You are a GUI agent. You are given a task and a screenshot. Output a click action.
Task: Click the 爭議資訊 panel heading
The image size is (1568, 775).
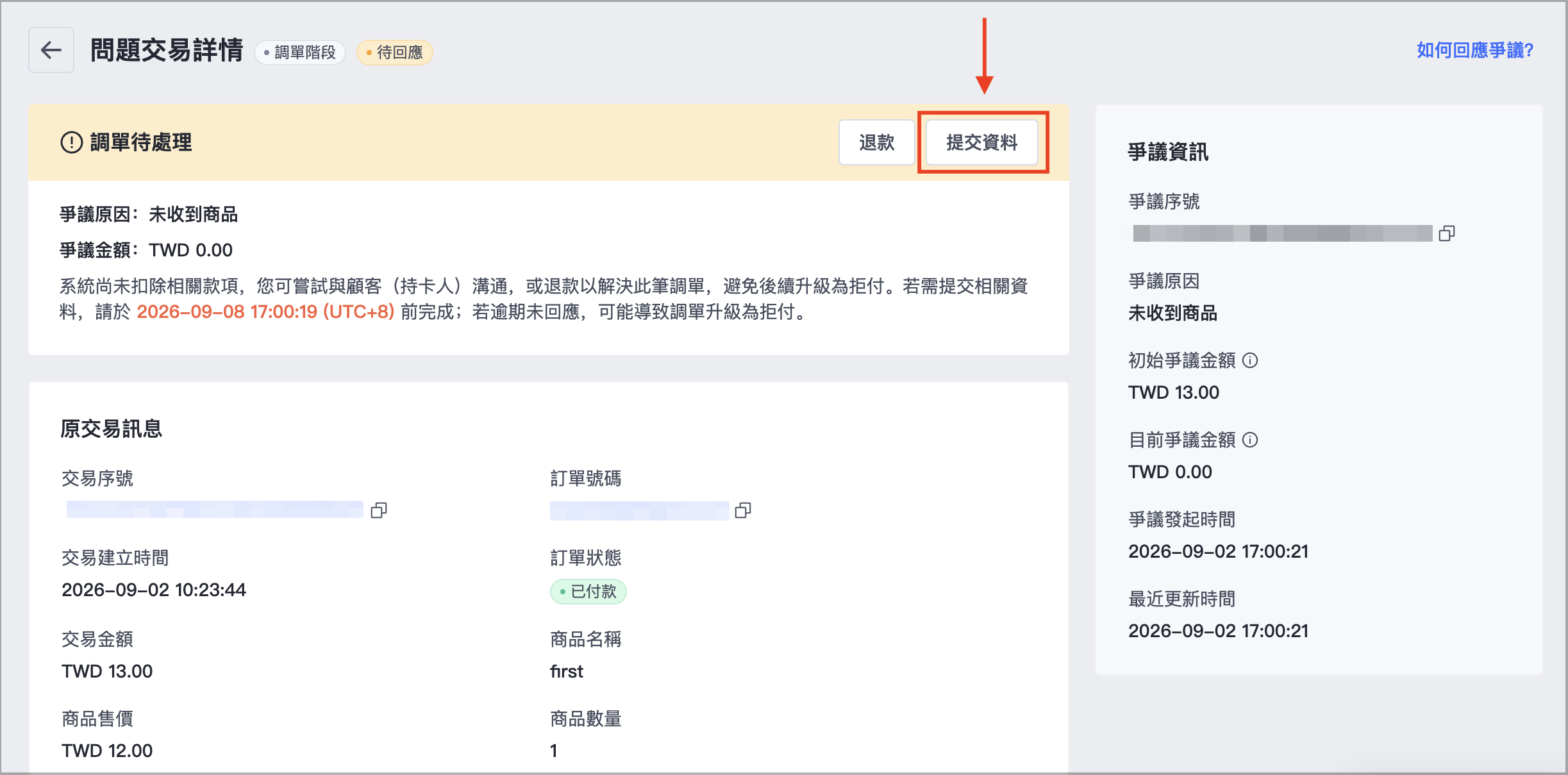pos(1169,152)
